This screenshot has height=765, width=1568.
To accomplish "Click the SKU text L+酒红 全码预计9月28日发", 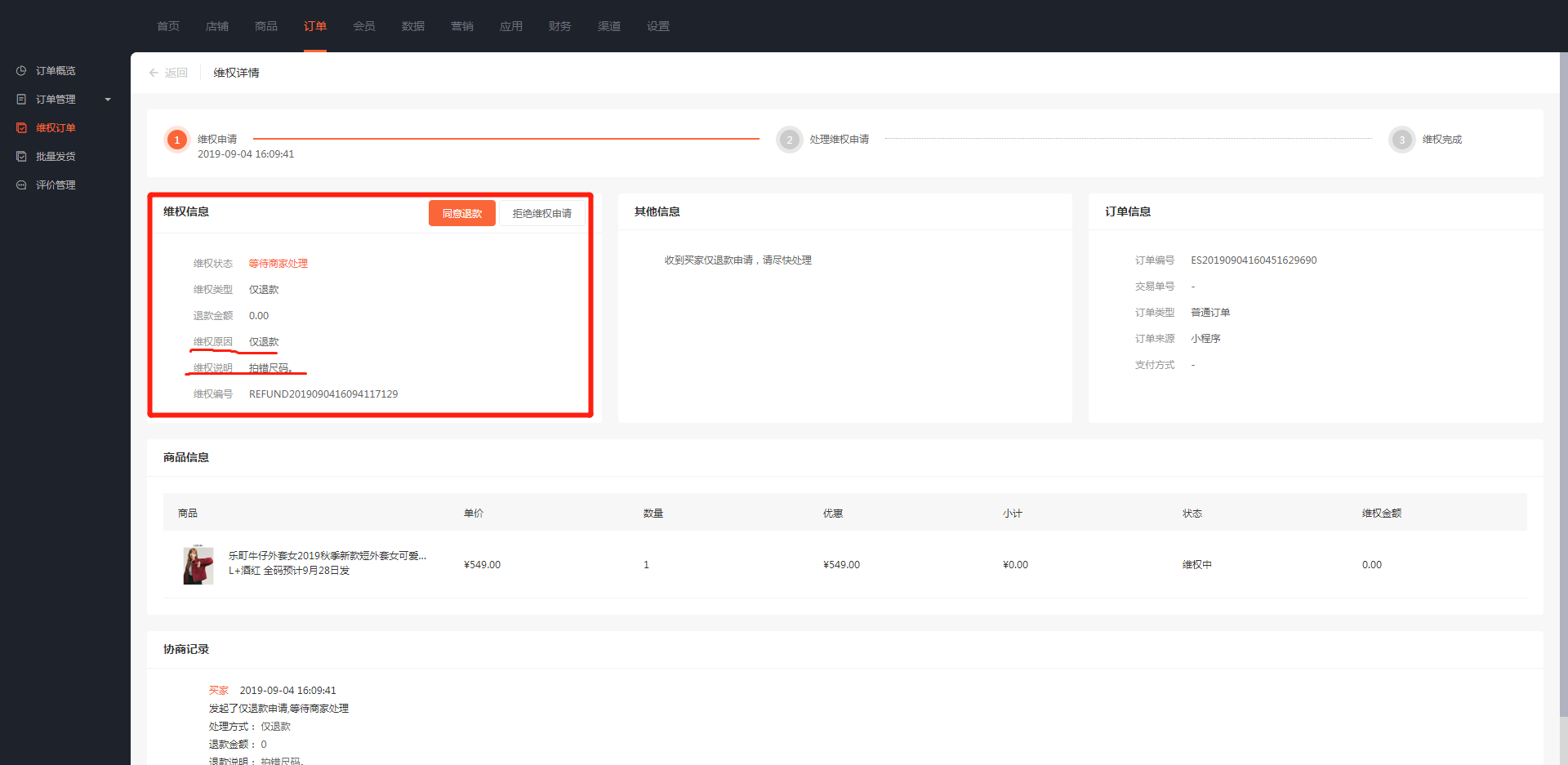I will click(289, 571).
